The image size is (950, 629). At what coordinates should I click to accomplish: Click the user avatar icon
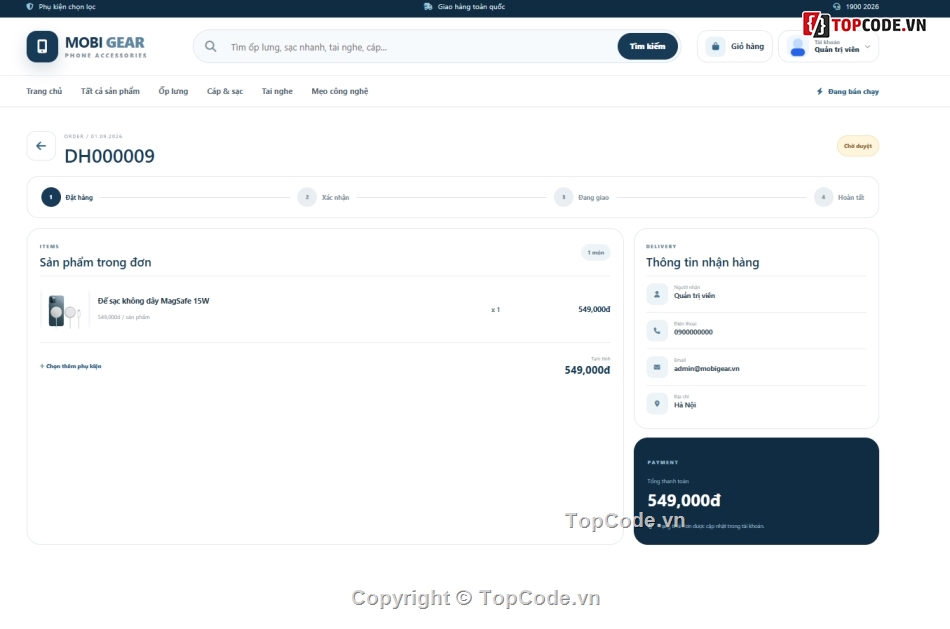[x=798, y=47]
